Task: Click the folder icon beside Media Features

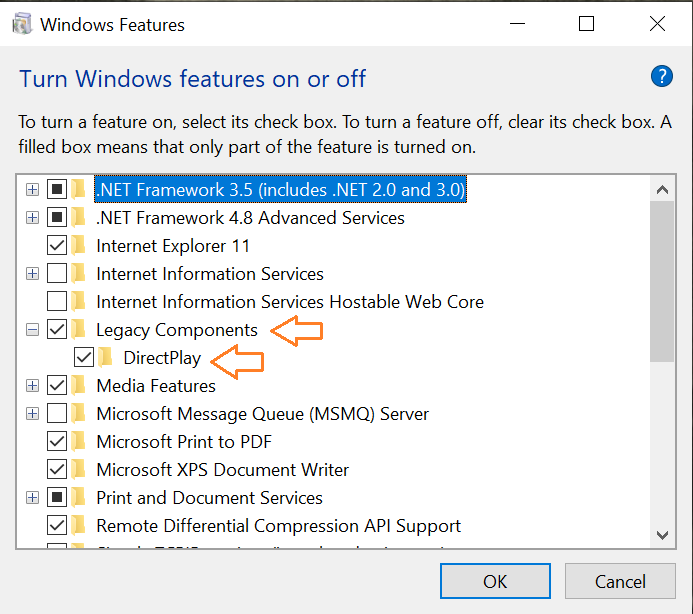Action: [x=79, y=386]
